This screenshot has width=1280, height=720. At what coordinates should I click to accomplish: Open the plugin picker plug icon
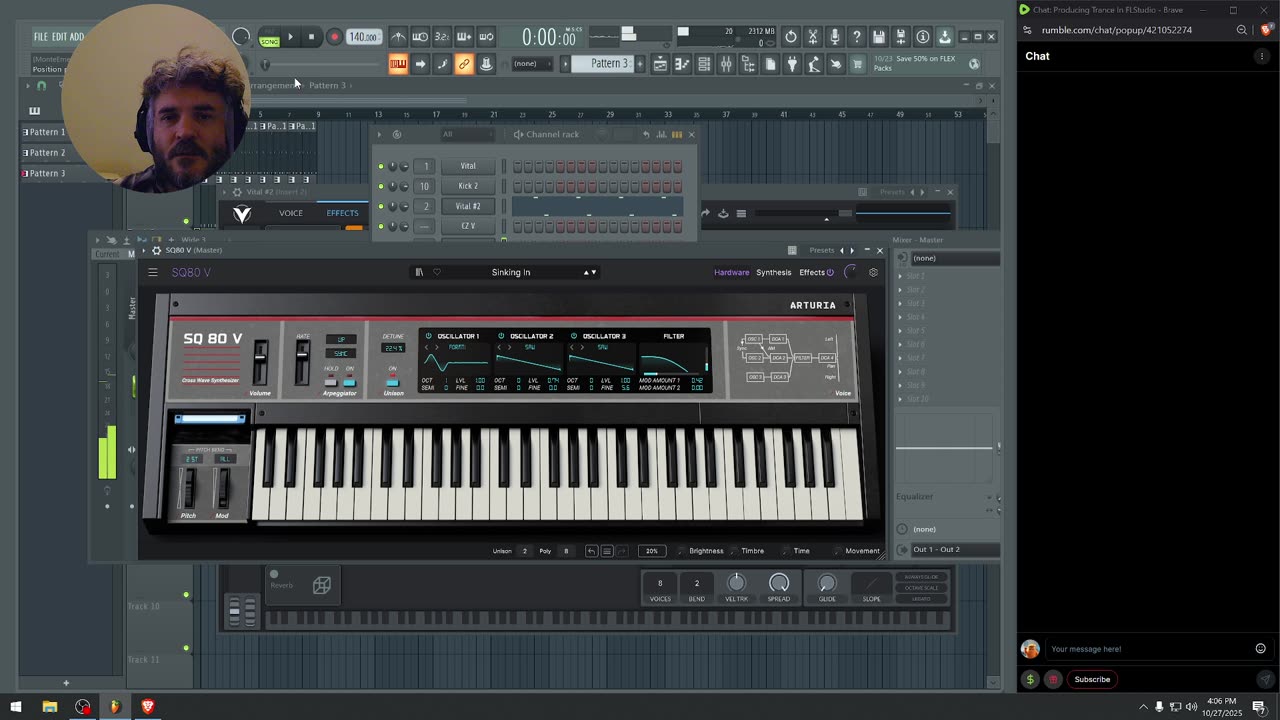[x=792, y=64]
